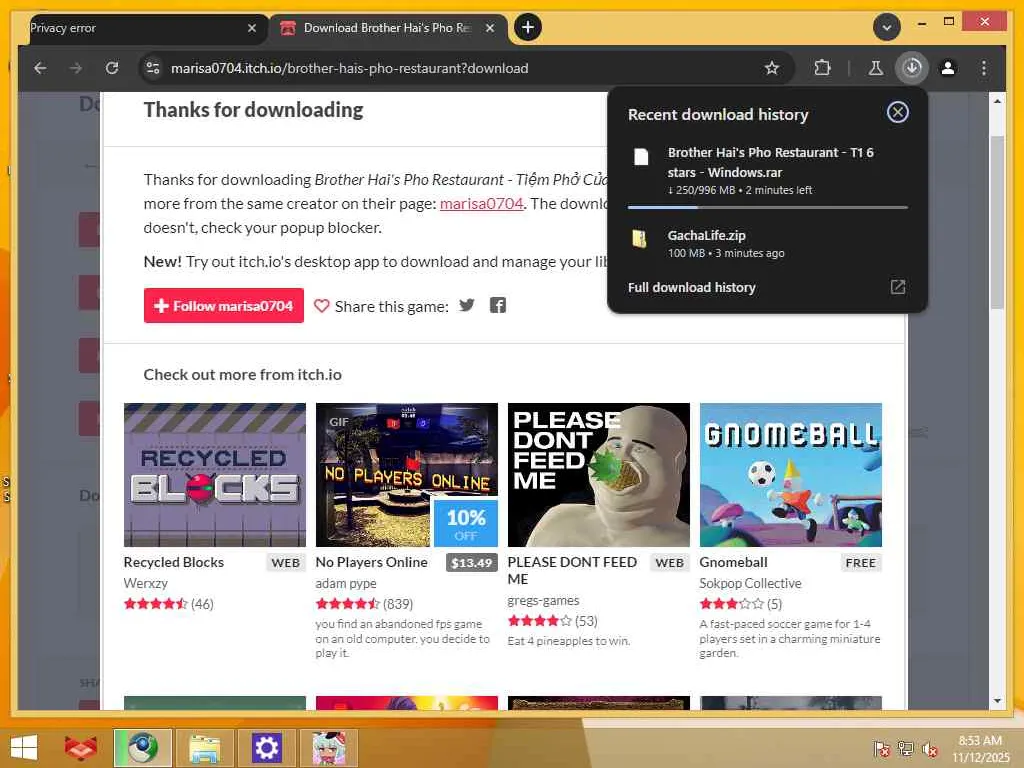Open the Chromium browser taskbar icon

tap(143, 748)
